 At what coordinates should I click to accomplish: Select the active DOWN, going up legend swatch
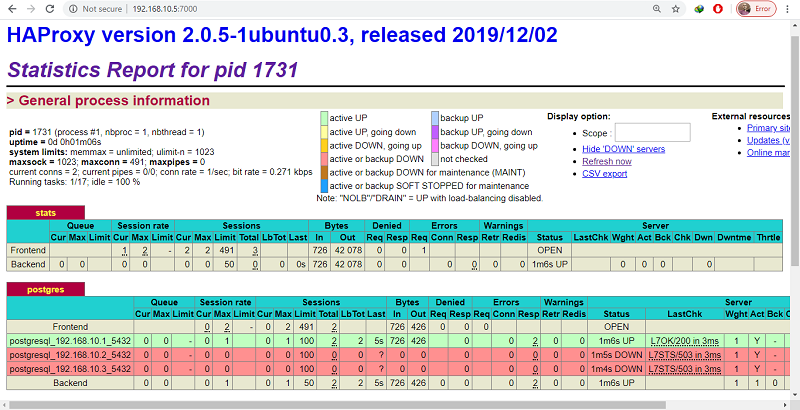click(x=324, y=145)
